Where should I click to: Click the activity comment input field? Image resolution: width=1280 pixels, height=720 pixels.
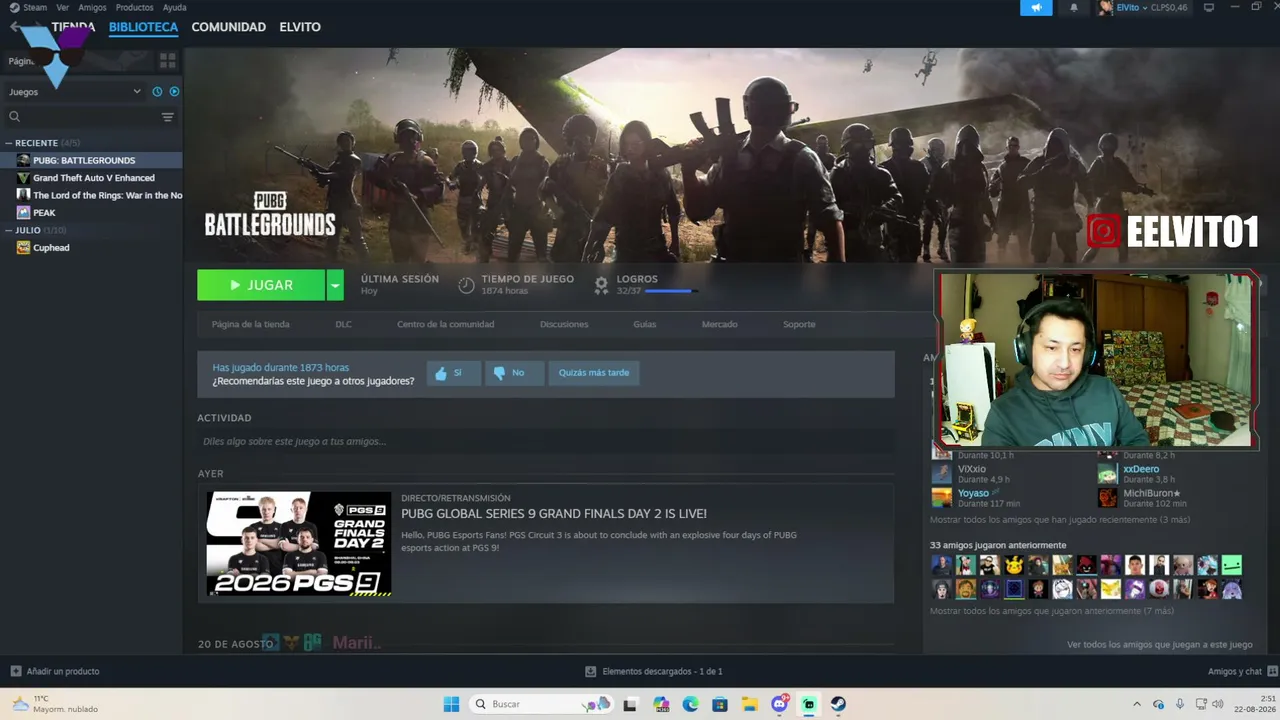click(x=545, y=441)
